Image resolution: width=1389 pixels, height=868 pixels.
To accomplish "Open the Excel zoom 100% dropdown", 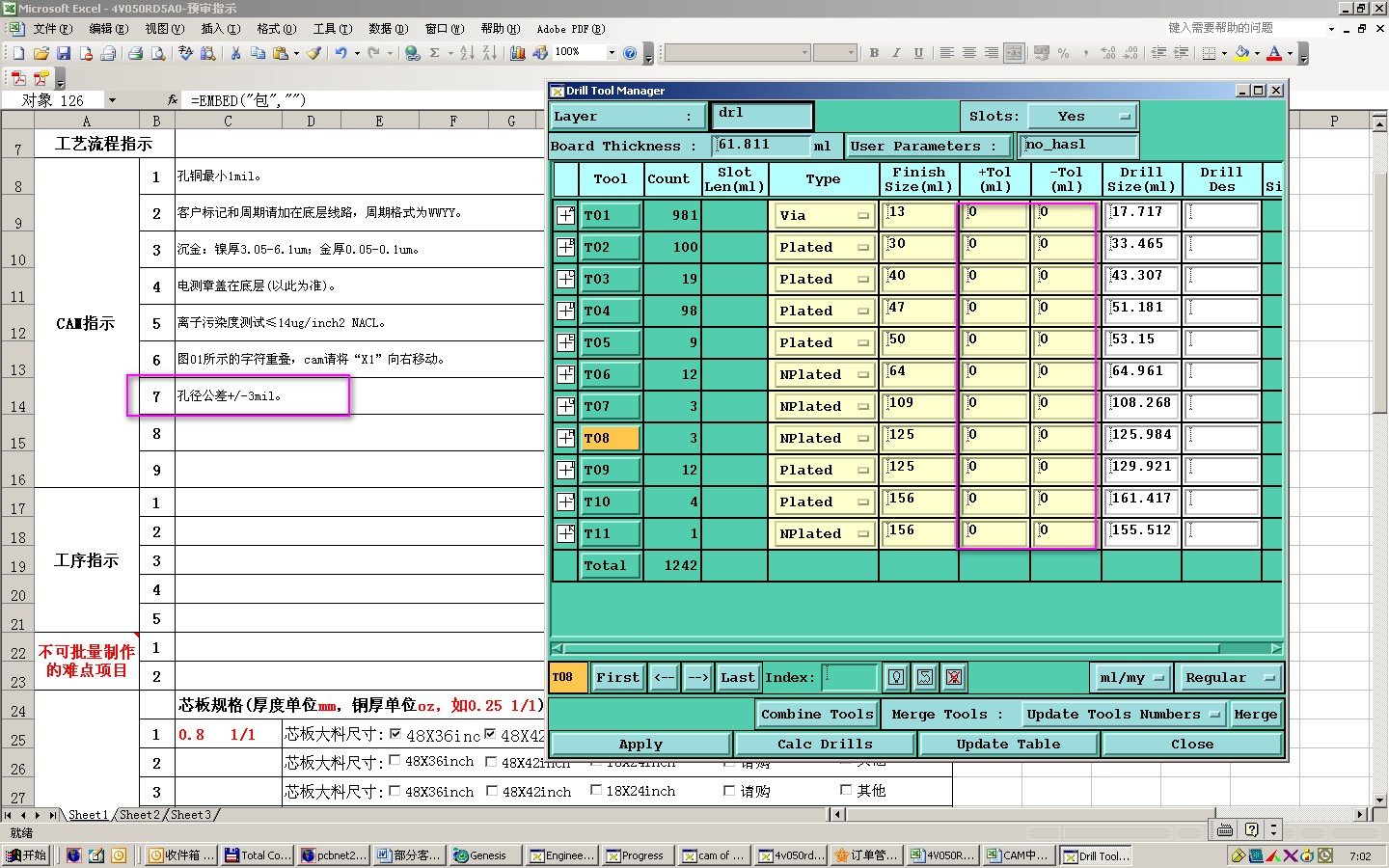I will point(612,53).
